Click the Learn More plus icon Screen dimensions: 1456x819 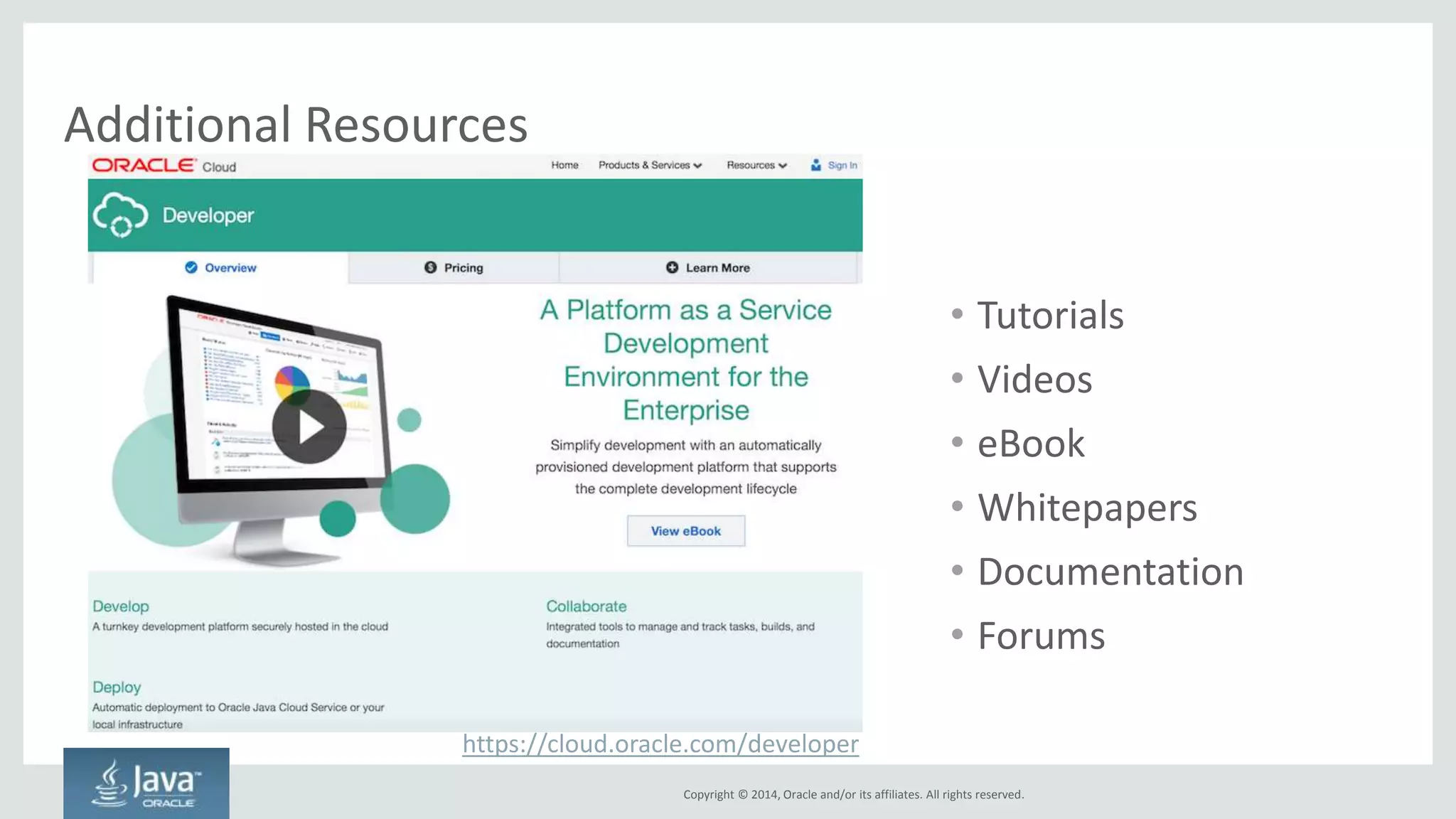pyautogui.click(x=672, y=267)
